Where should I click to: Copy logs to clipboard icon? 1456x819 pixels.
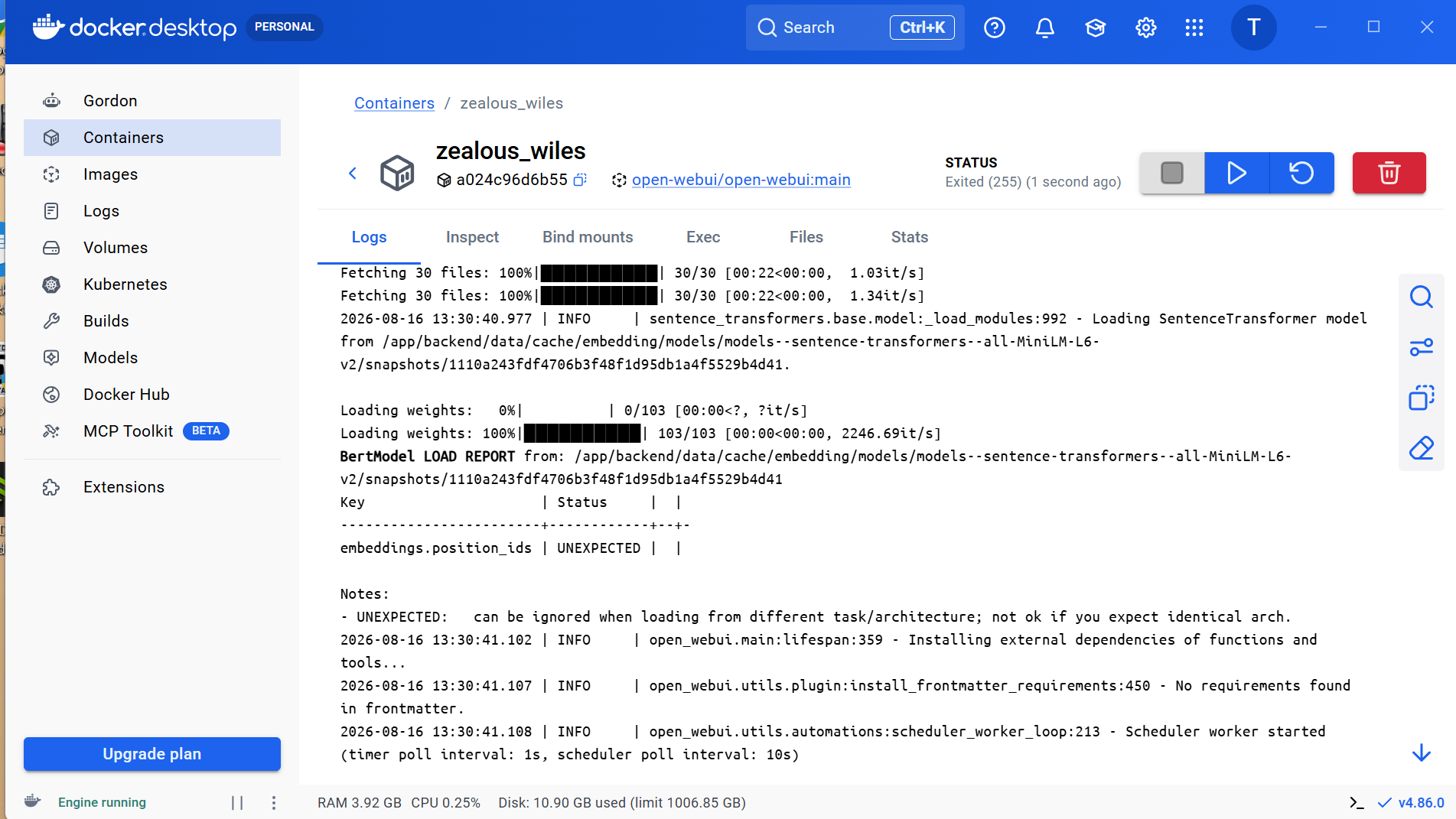(x=1422, y=398)
